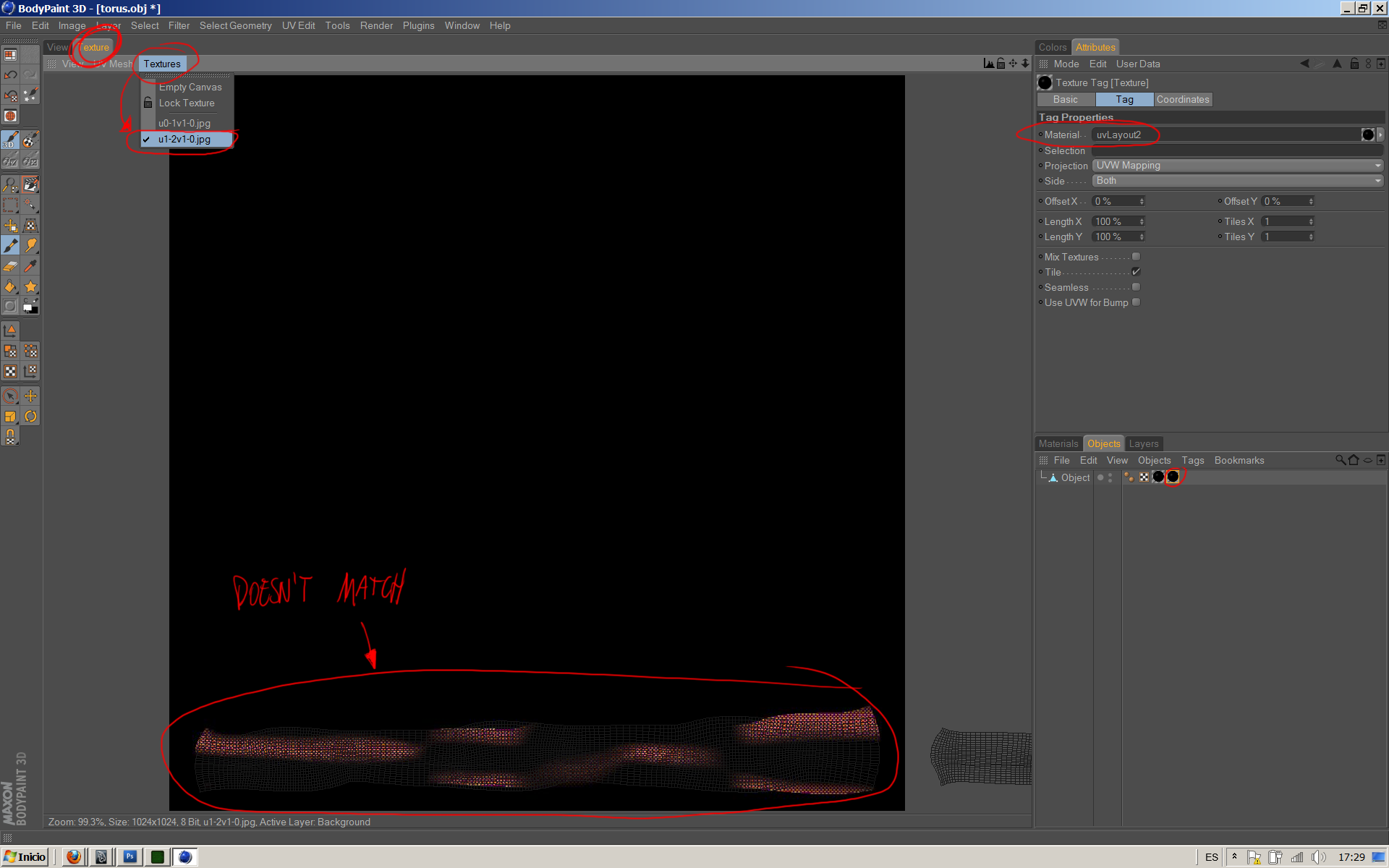Click the material preview sphere in Material field
This screenshot has height=868, width=1389.
coord(1367,135)
